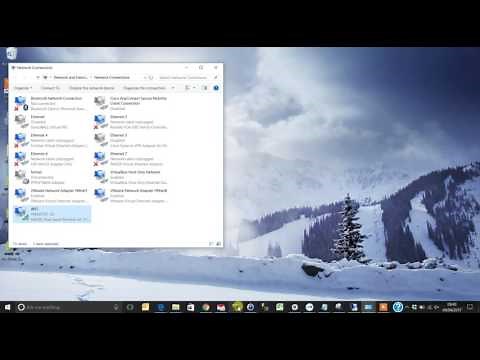Launch Microsoft Edge from the taskbar

click(160, 307)
